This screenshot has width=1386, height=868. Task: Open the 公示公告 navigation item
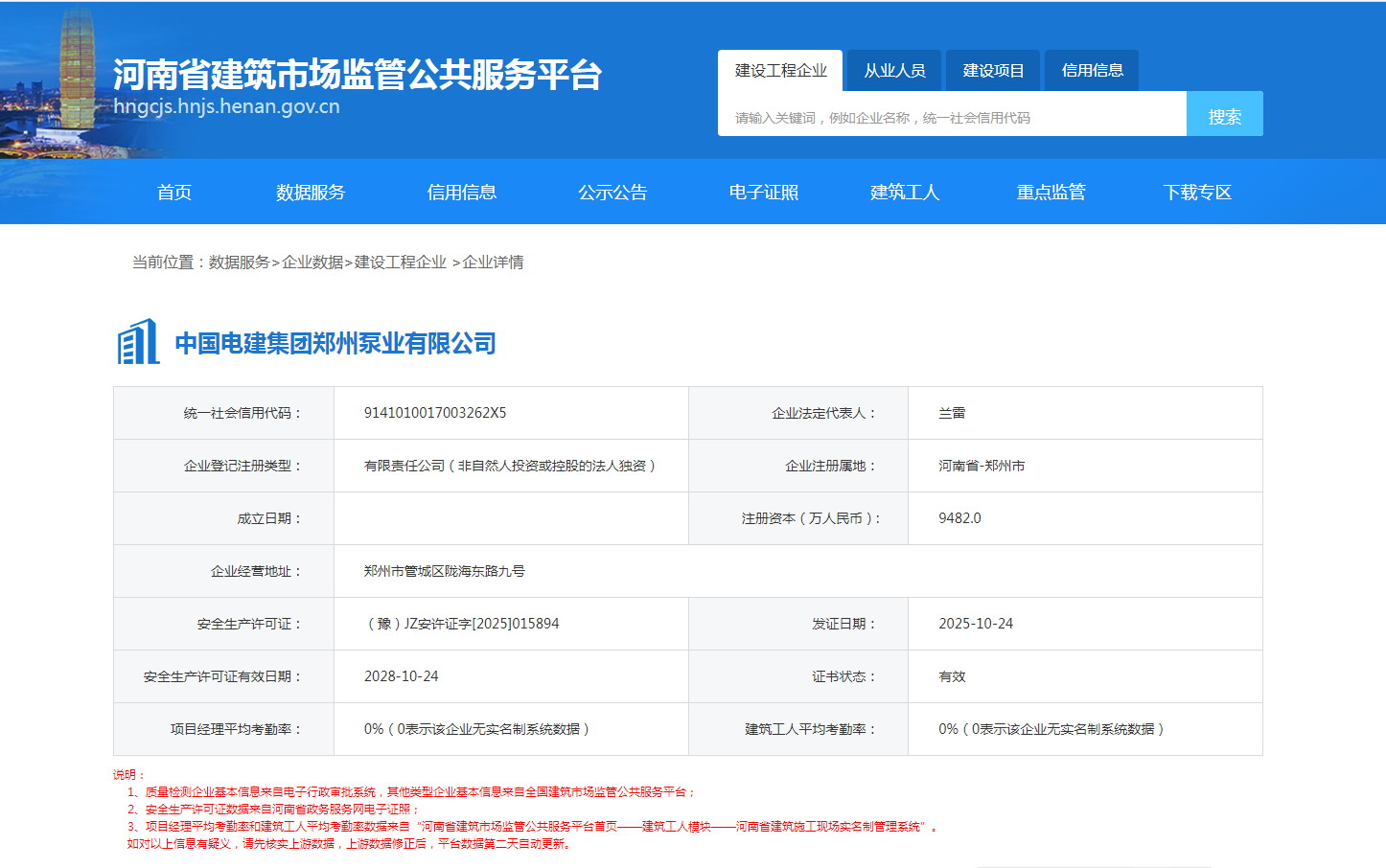612,193
